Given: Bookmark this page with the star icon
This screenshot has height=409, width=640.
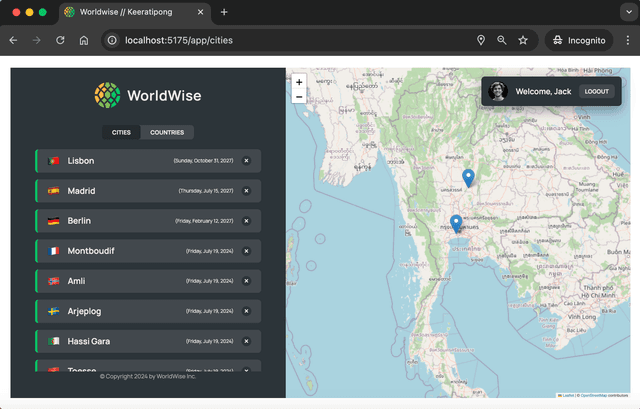Looking at the screenshot, I should [523, 40].
